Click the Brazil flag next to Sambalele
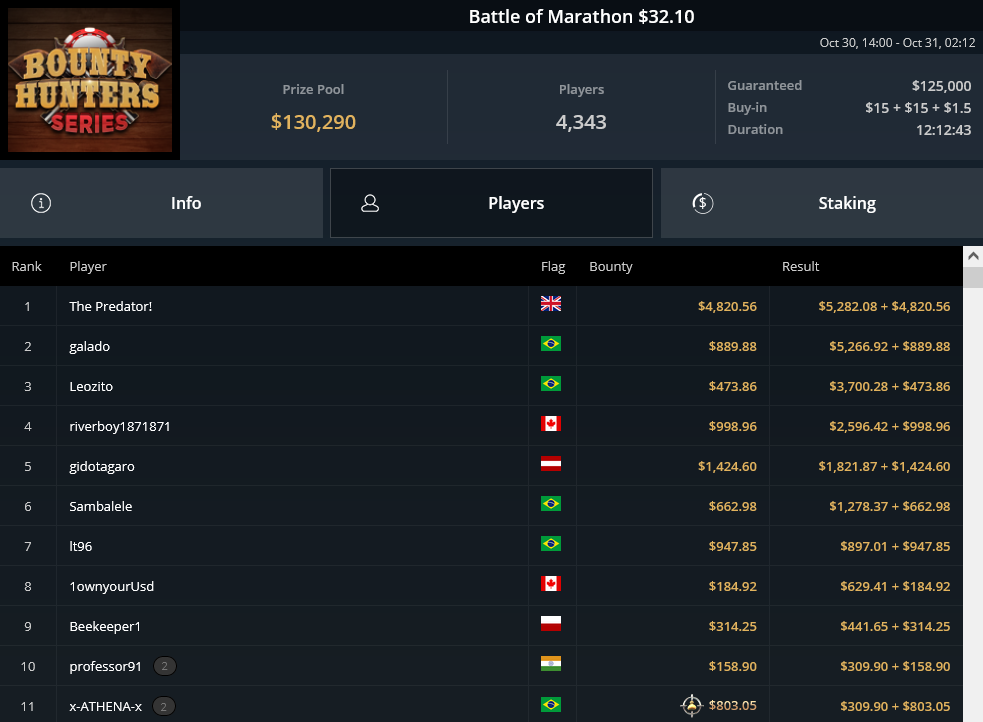This screenshot has height=722, width=983. click(x=551, y=504)
